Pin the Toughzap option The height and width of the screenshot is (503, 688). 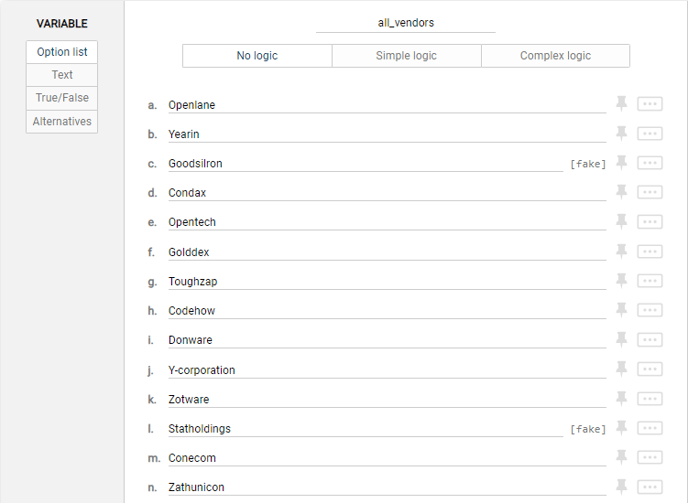[x=622, y=281]
